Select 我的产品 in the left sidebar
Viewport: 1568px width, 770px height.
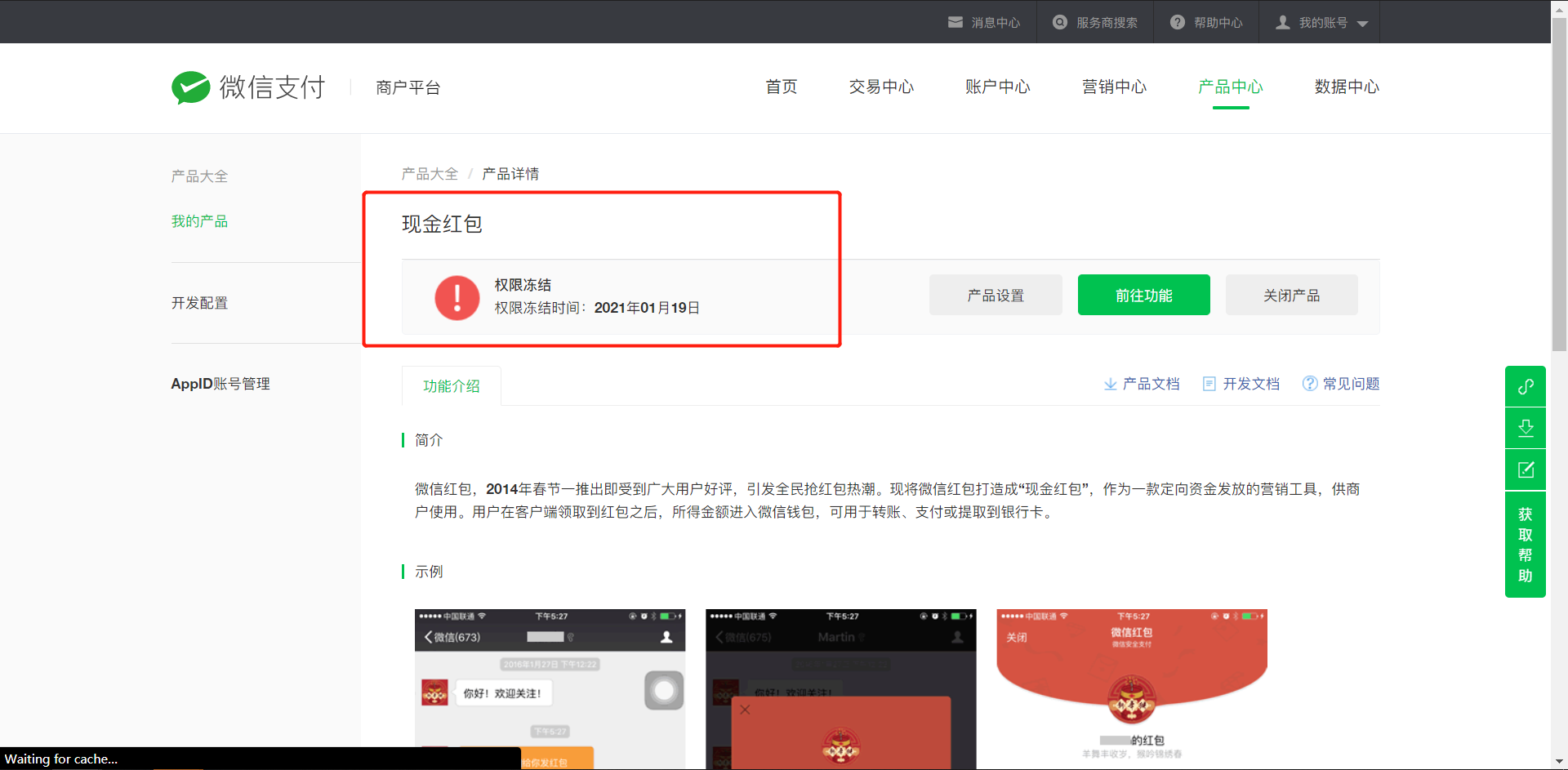[x=199, y=221]
